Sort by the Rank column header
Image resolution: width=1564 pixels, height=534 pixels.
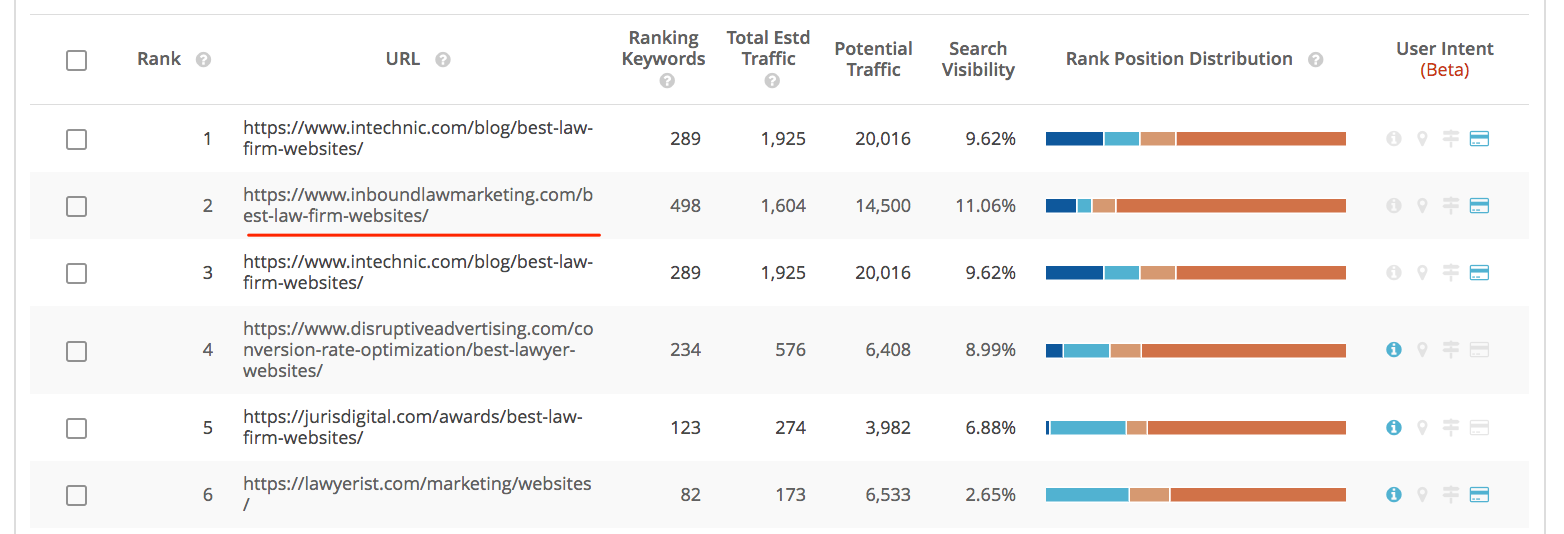(x=159, y=59)
